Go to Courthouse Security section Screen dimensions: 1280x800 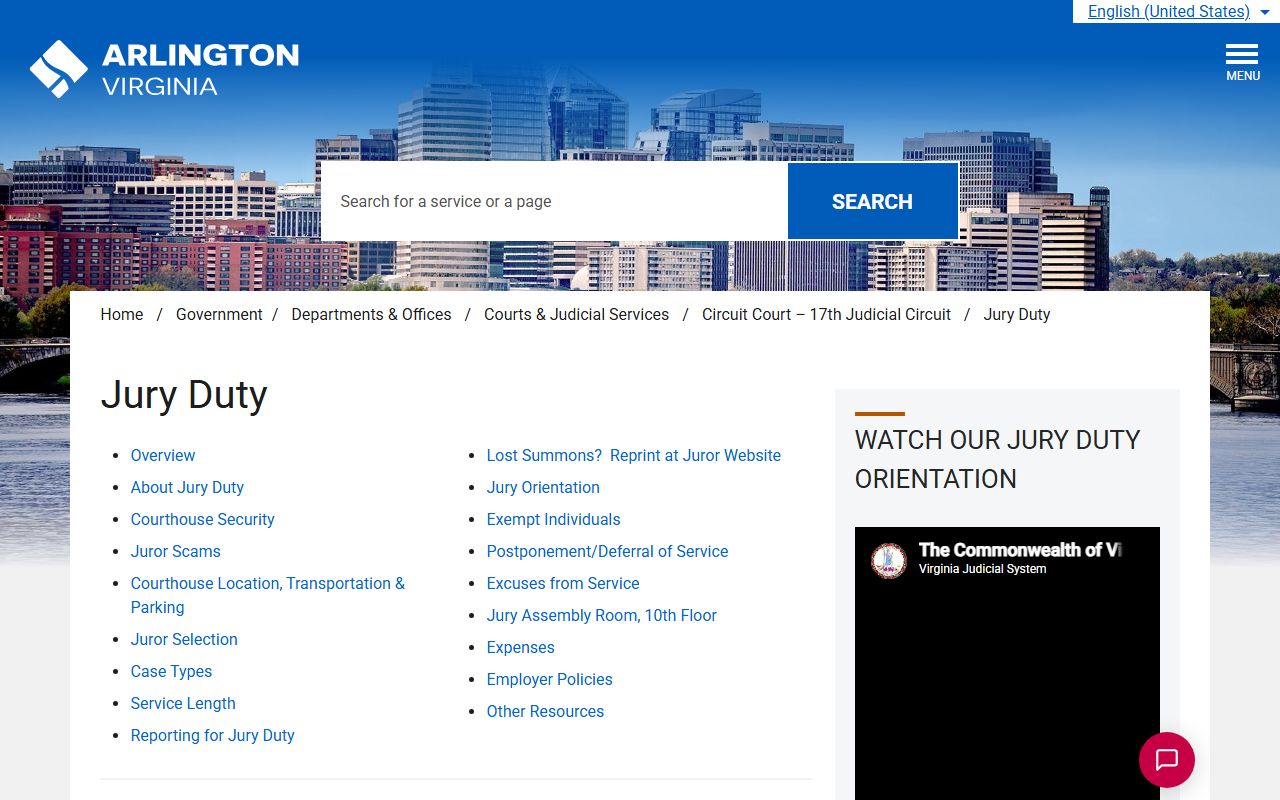(x=202, y=519)
